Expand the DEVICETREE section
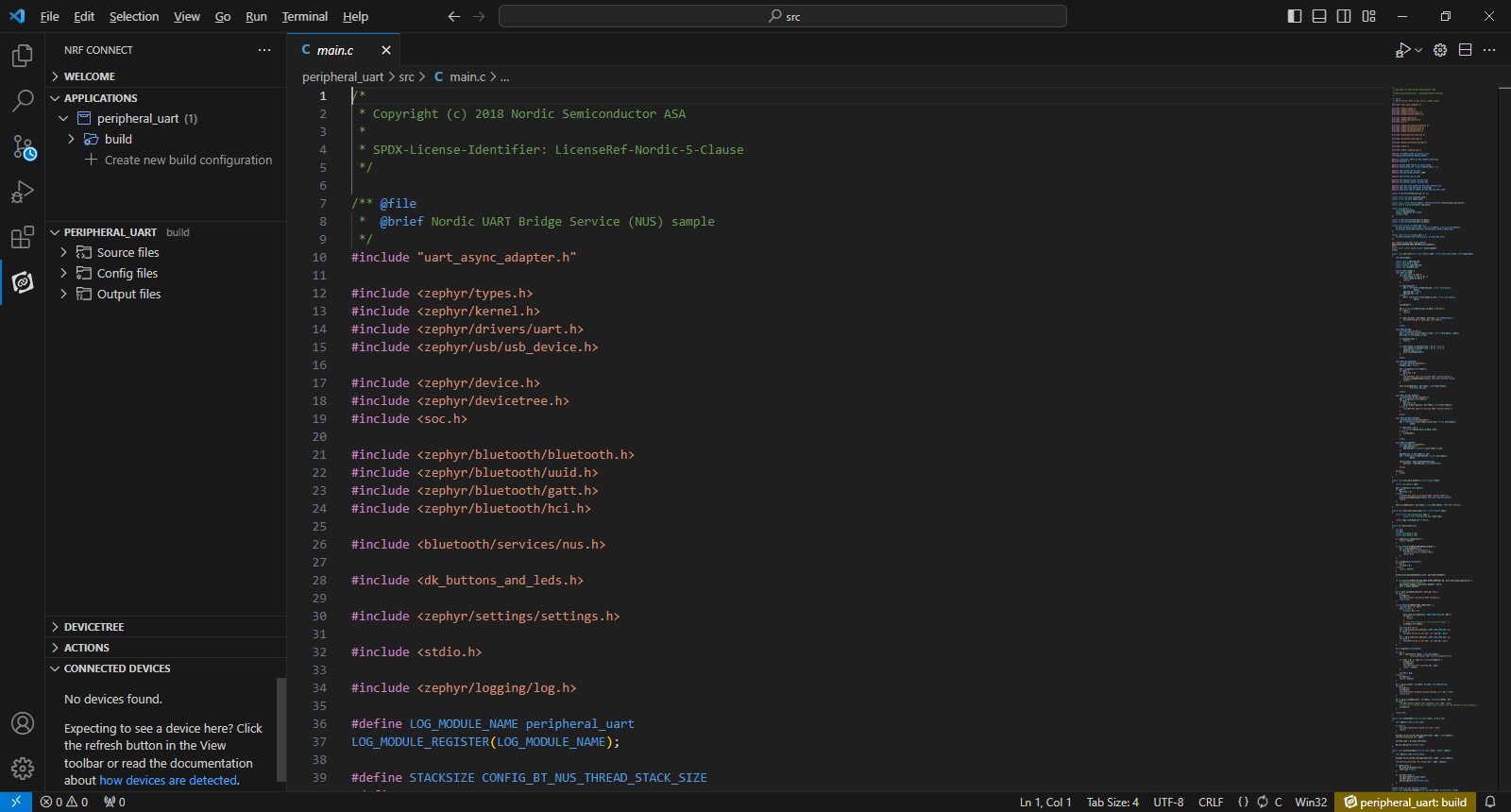Image resolution: width=1511 pixels, height=812 pixels. pos(93,627)
